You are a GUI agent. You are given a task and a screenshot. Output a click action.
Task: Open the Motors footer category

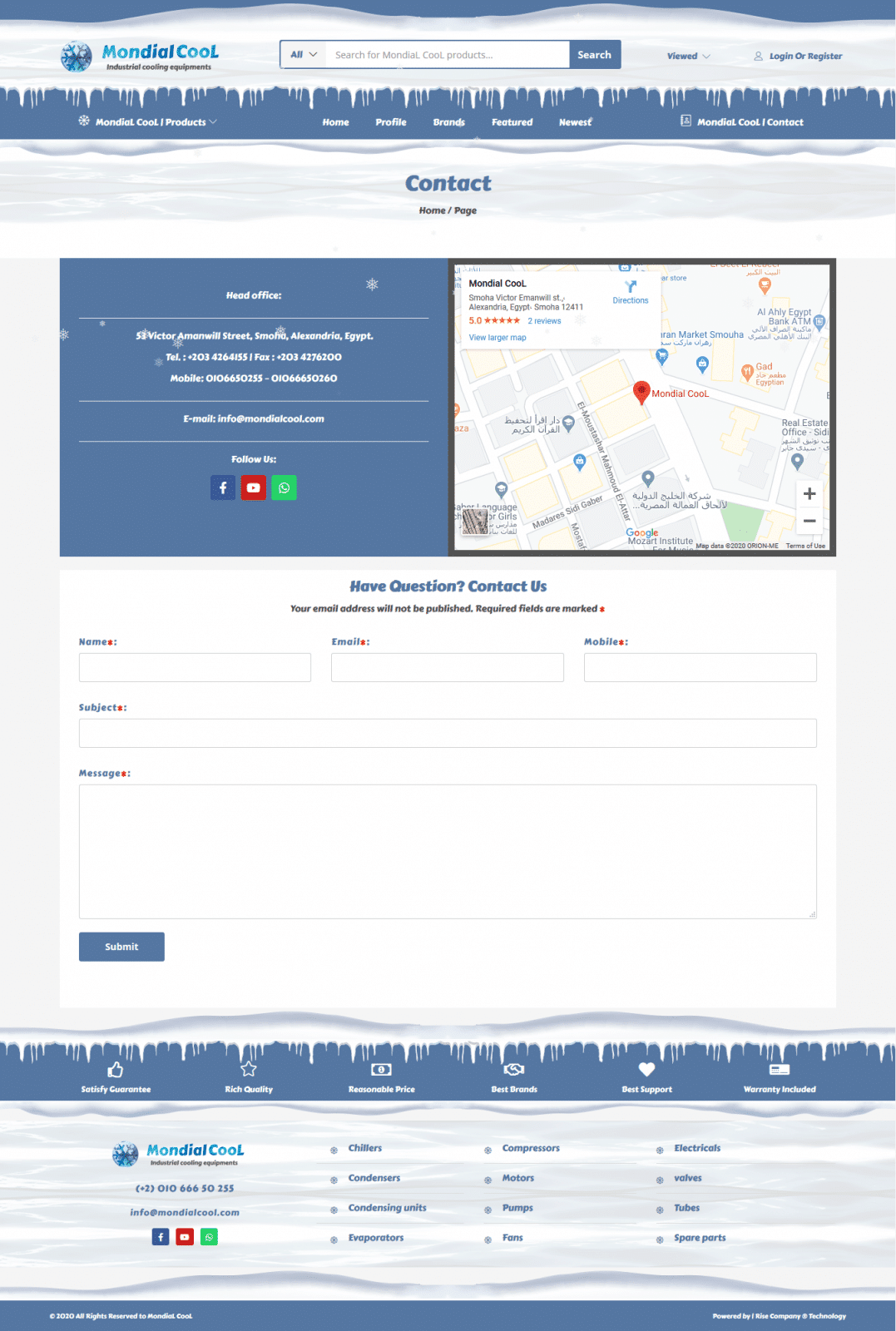(x=518, y=1178)
